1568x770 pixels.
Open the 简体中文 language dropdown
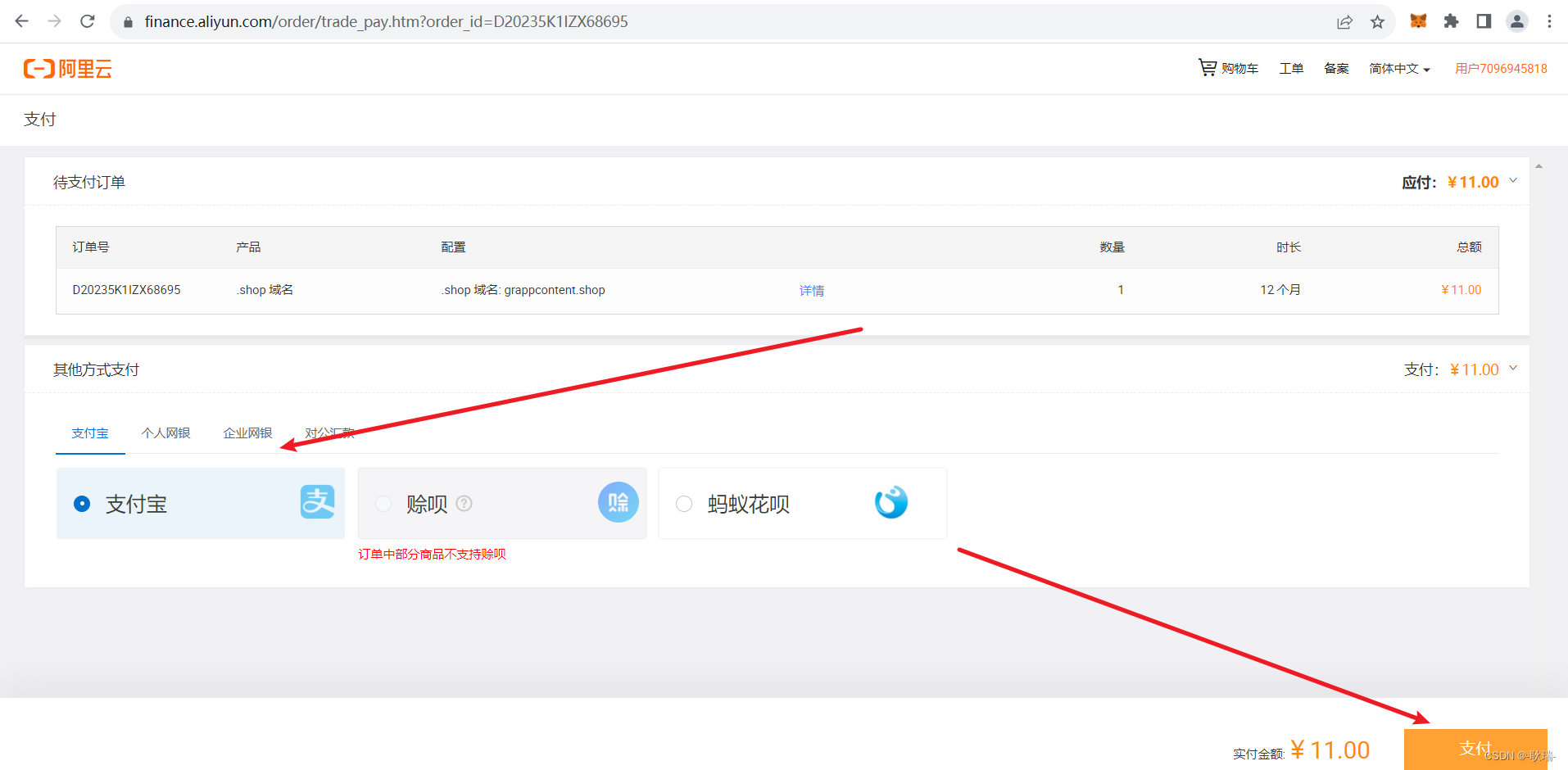[1399, 69]
